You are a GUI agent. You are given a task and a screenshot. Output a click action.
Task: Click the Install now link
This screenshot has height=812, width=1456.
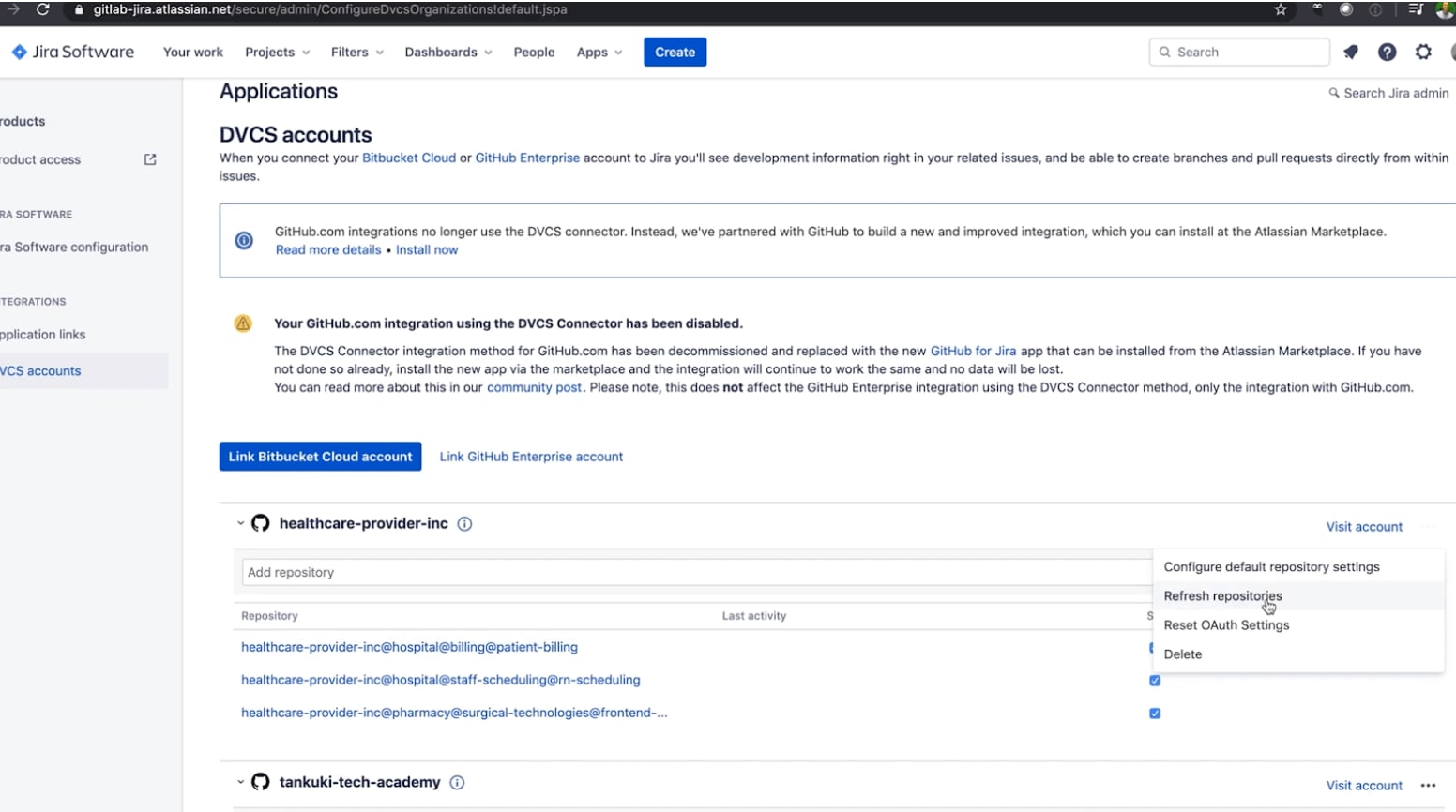tap(427, 250)
